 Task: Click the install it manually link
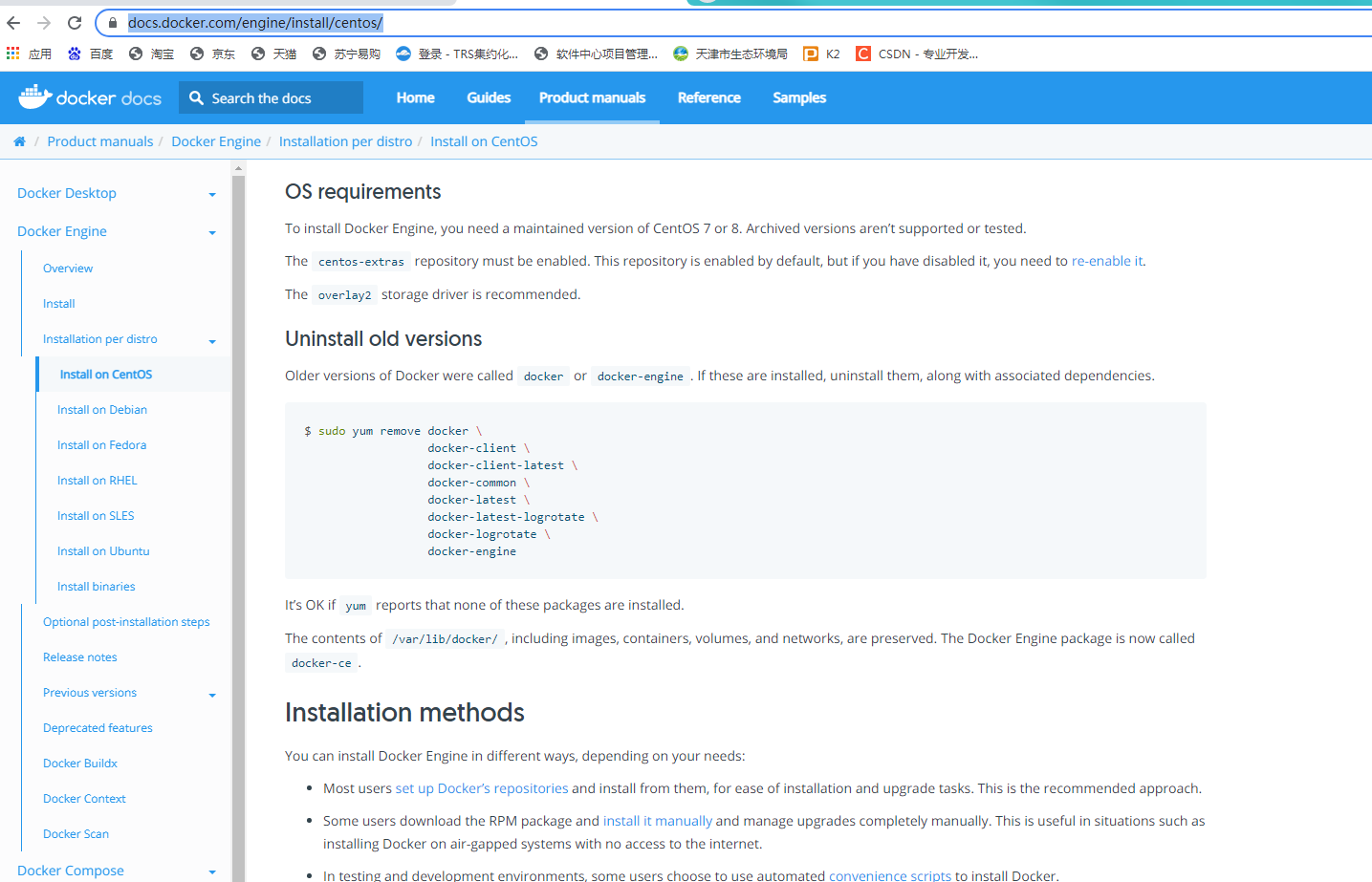tap(658, 821)
